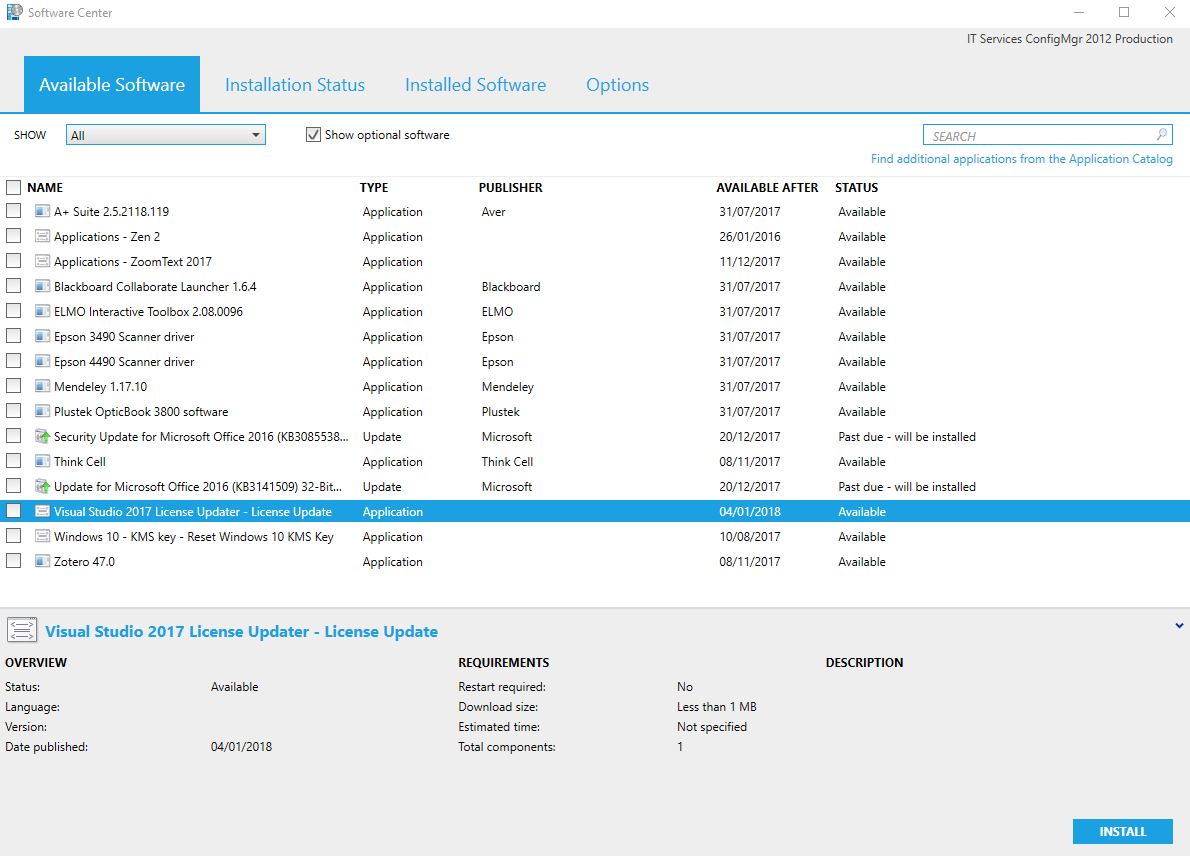Click the SEARCH input field
Screen dimensions: 1190x856
click(1047, 135)
